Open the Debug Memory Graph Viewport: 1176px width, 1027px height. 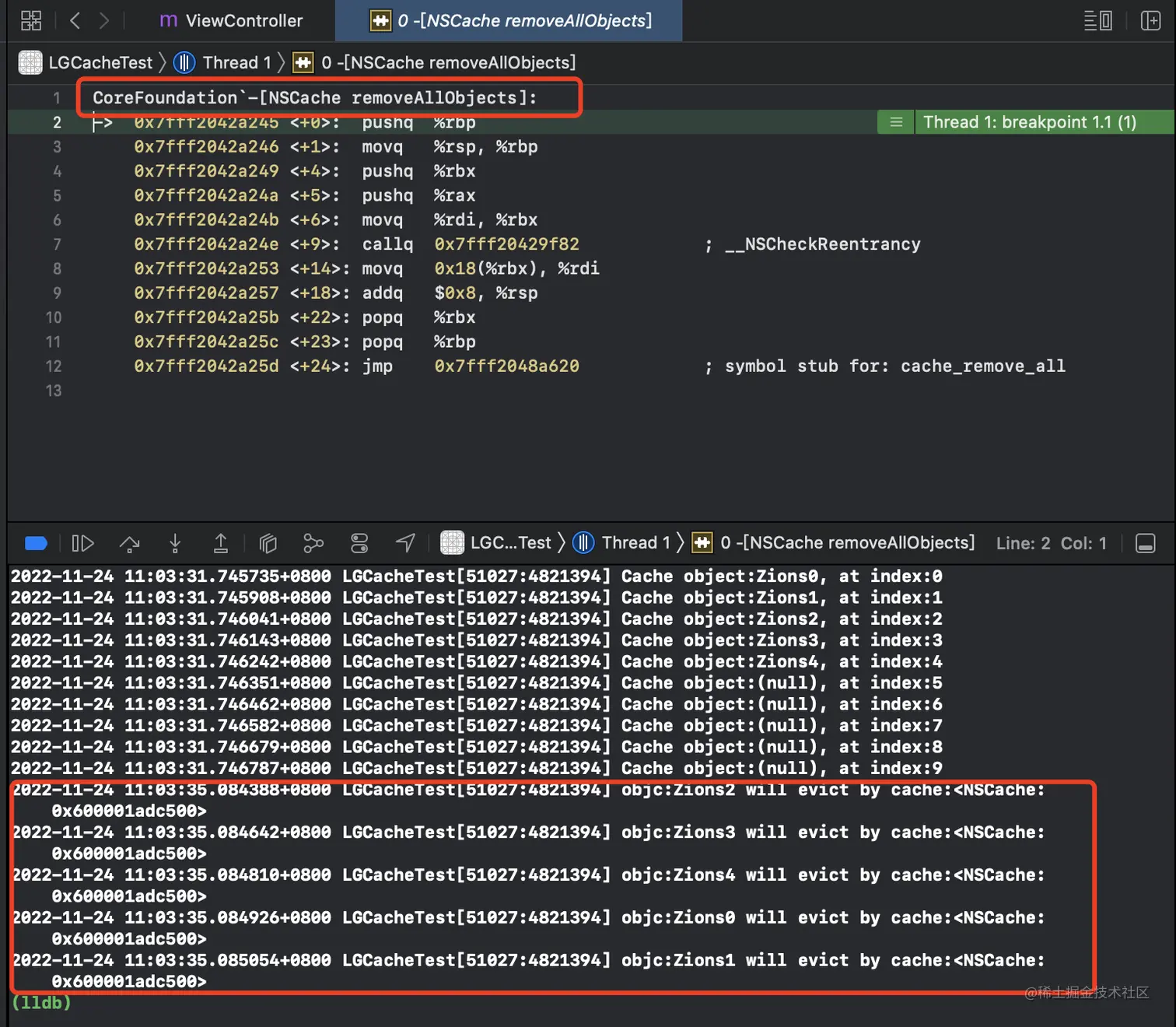point(313,543)
